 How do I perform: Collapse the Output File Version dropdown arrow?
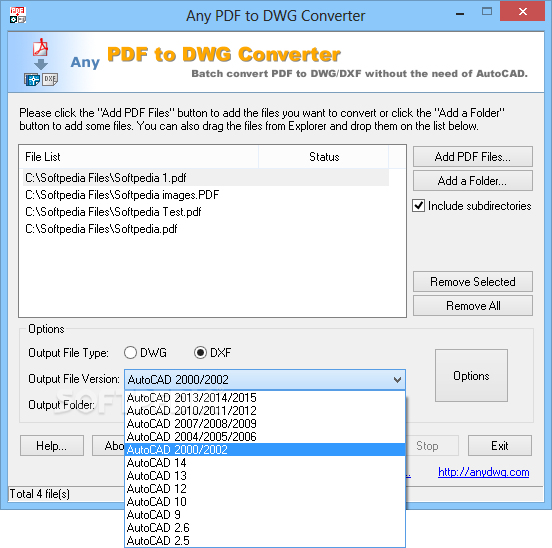397,380
